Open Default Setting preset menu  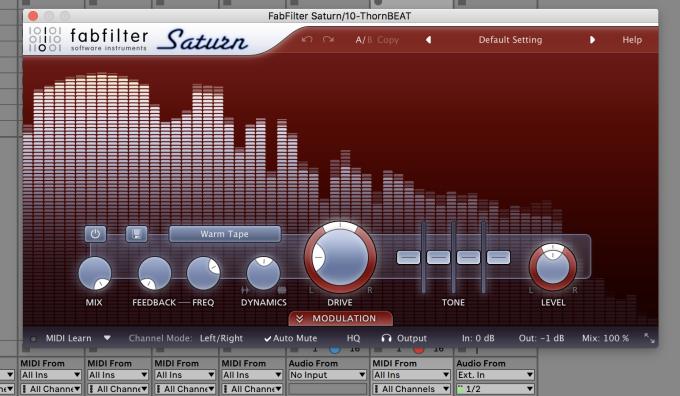[510, 40]
